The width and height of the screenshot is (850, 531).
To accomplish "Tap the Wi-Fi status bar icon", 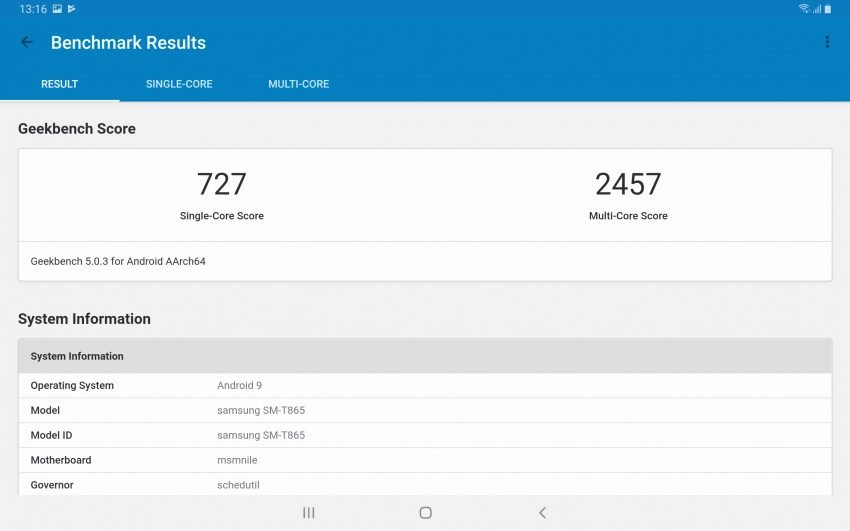I will 804,9.
